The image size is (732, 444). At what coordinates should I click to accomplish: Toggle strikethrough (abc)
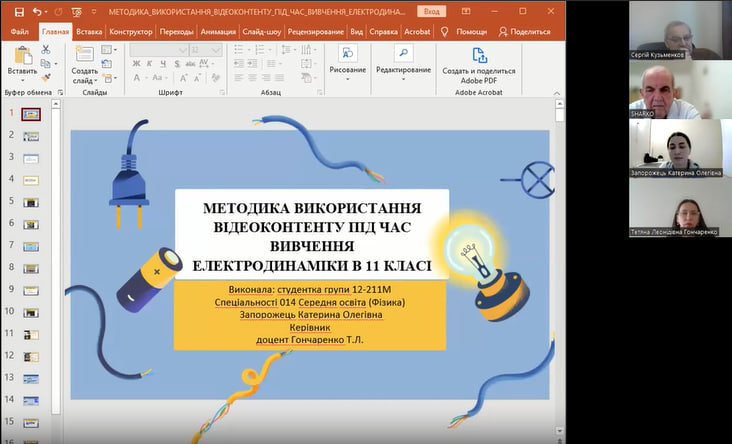(x=190, y=64)
